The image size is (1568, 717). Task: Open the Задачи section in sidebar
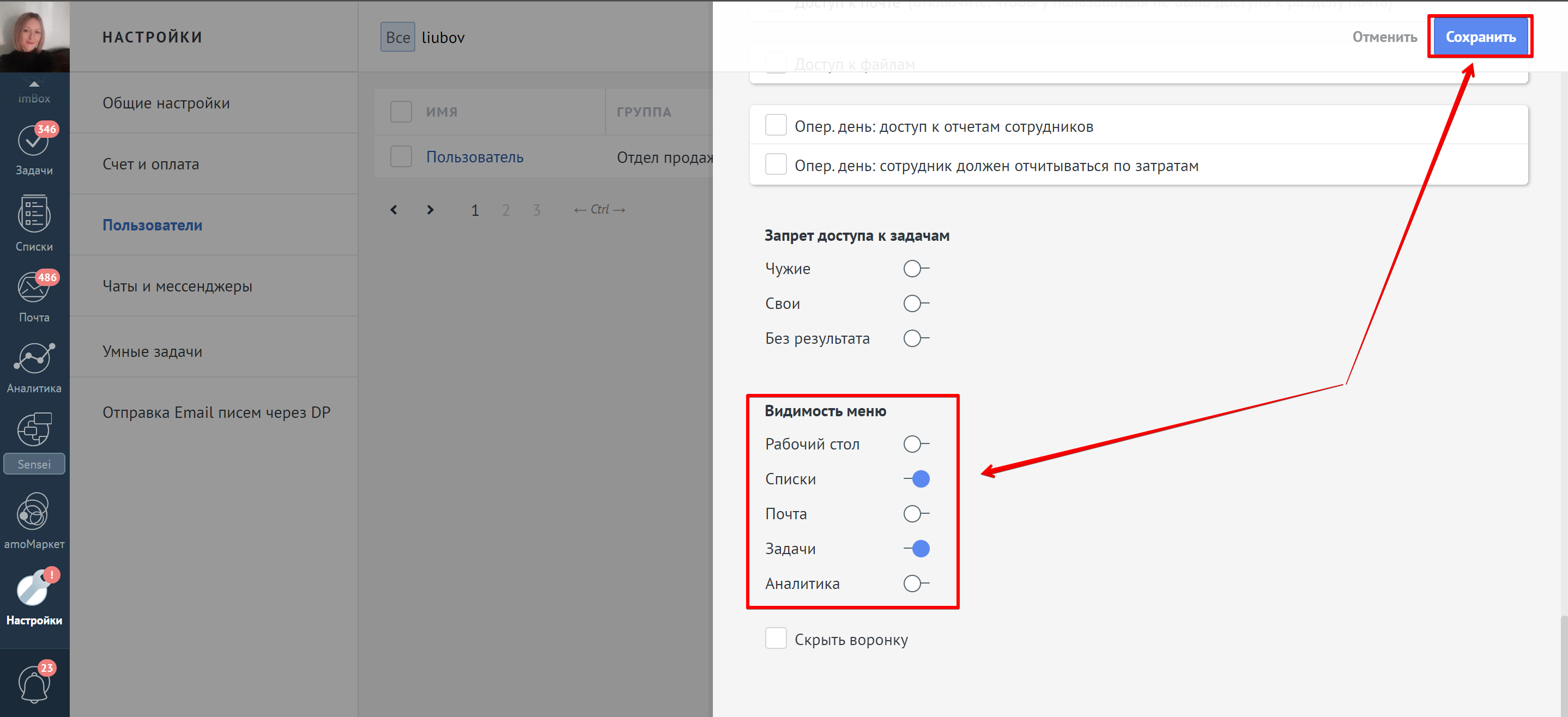click(x=34, y=150)
